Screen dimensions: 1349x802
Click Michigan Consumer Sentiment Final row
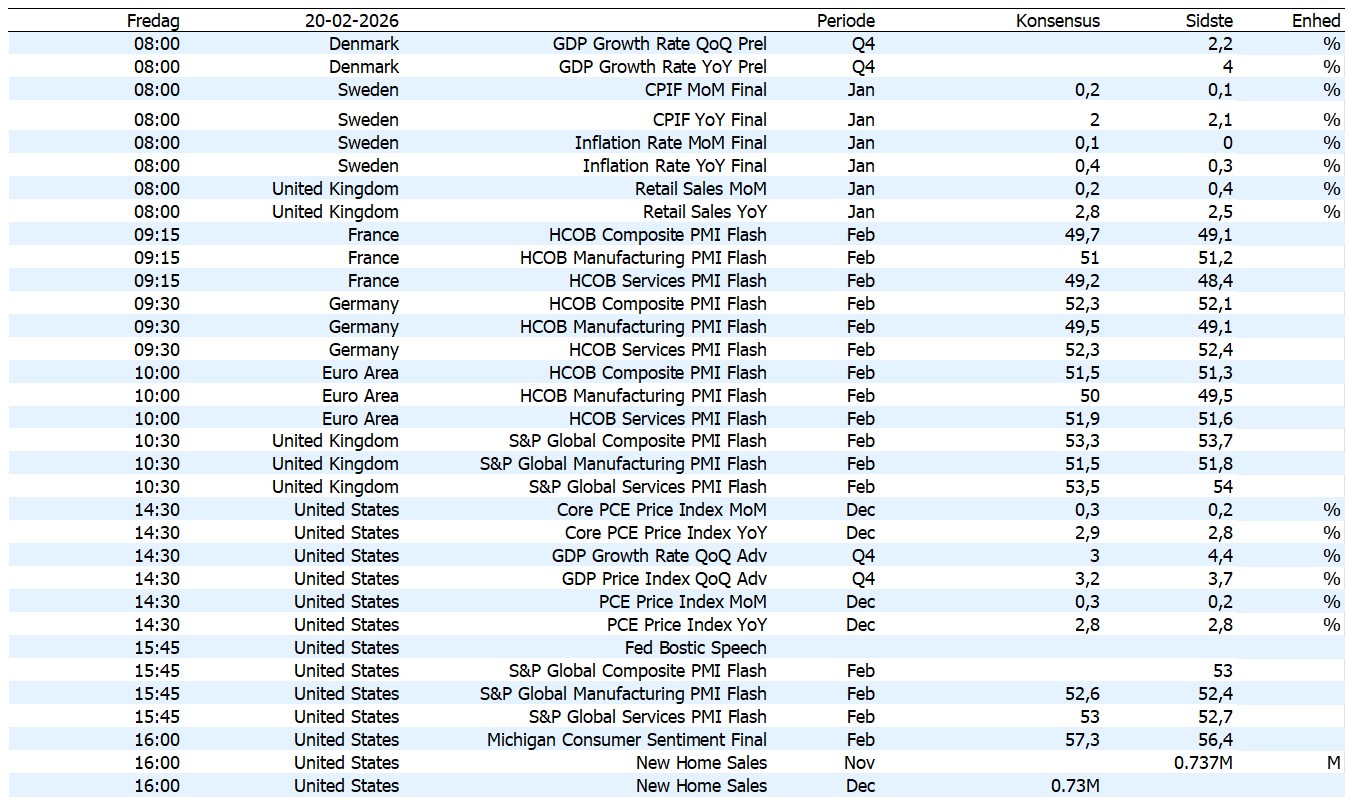[626, 740]
